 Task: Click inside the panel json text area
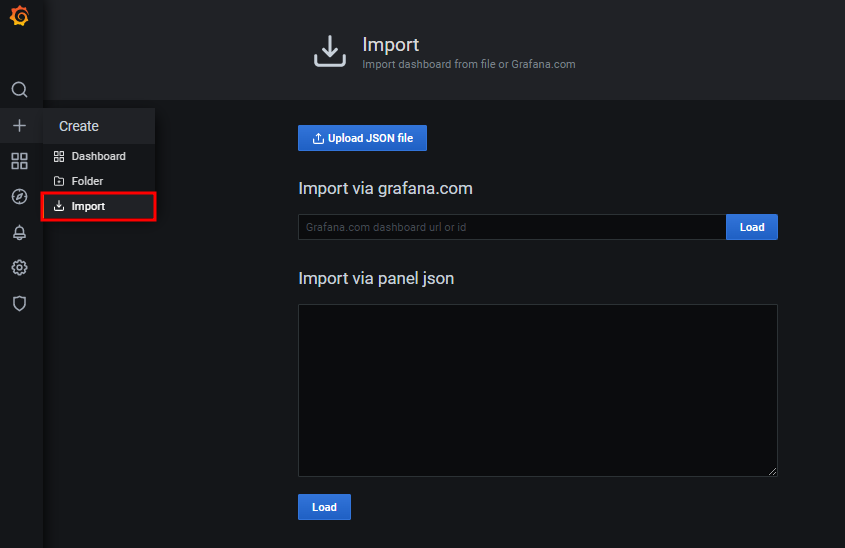point(538,390)
